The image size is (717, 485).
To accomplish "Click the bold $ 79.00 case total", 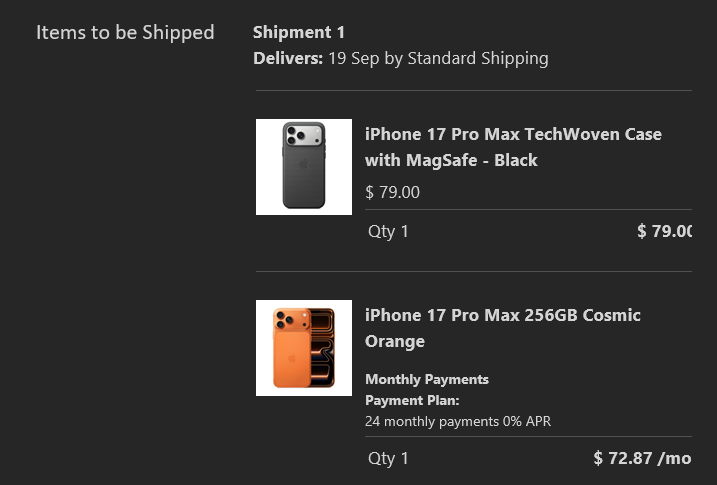I will point(664,231).
